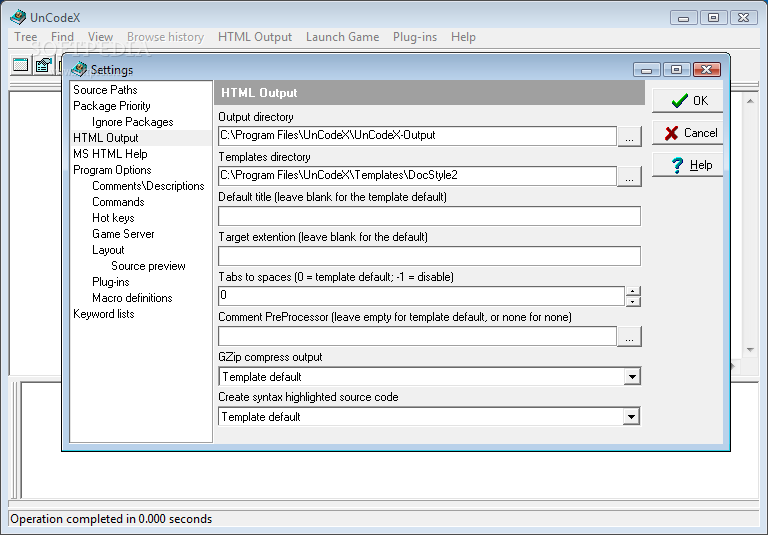Open the Launch Game menu
768x535 pixels.
342,37
